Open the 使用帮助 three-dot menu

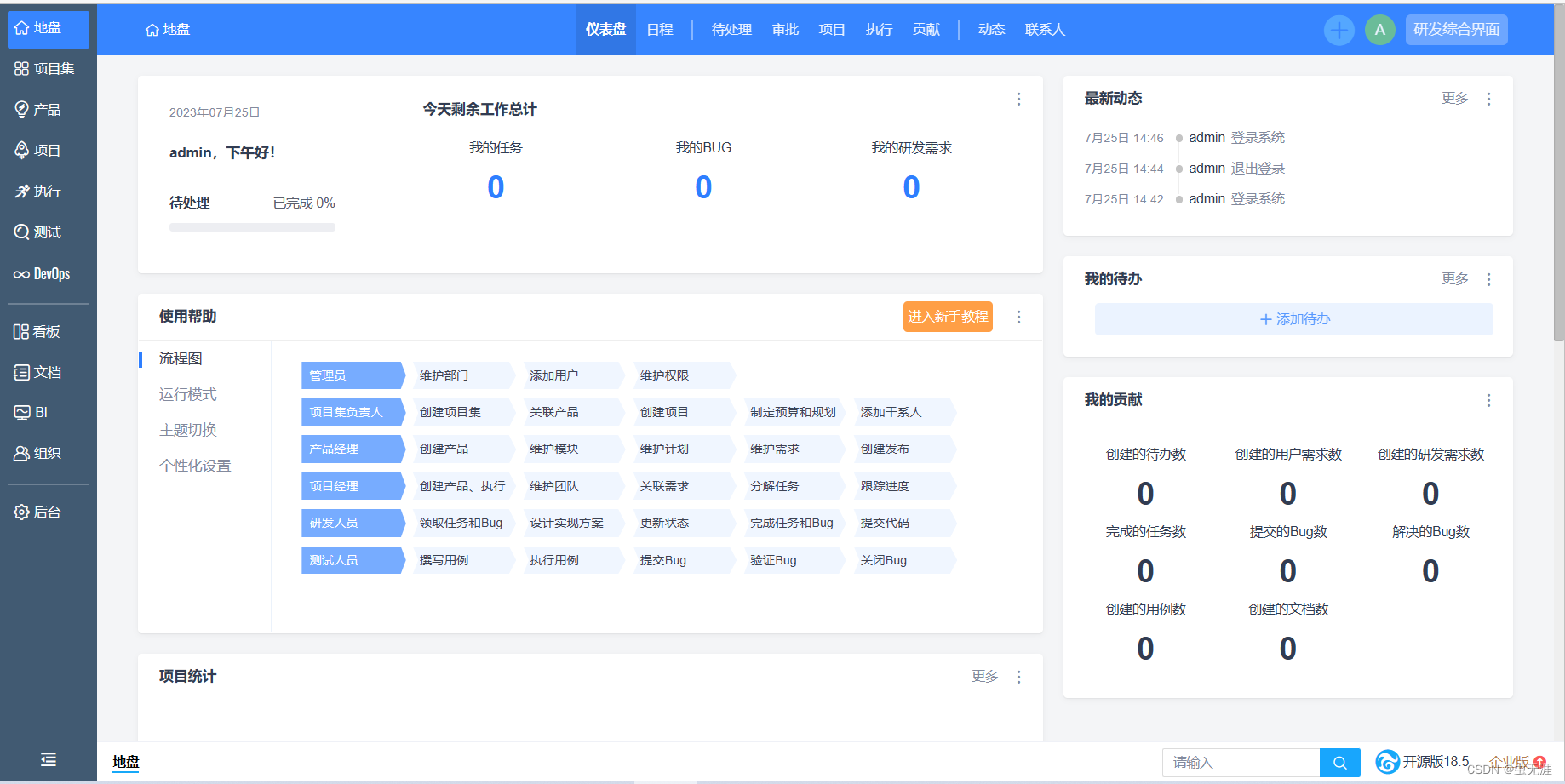pos(1018,317)
